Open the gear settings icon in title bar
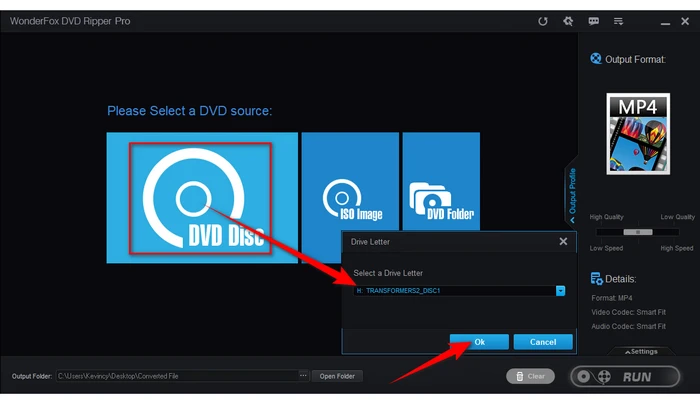This screenshot has height=407, width=700. [x=568, y=21]
